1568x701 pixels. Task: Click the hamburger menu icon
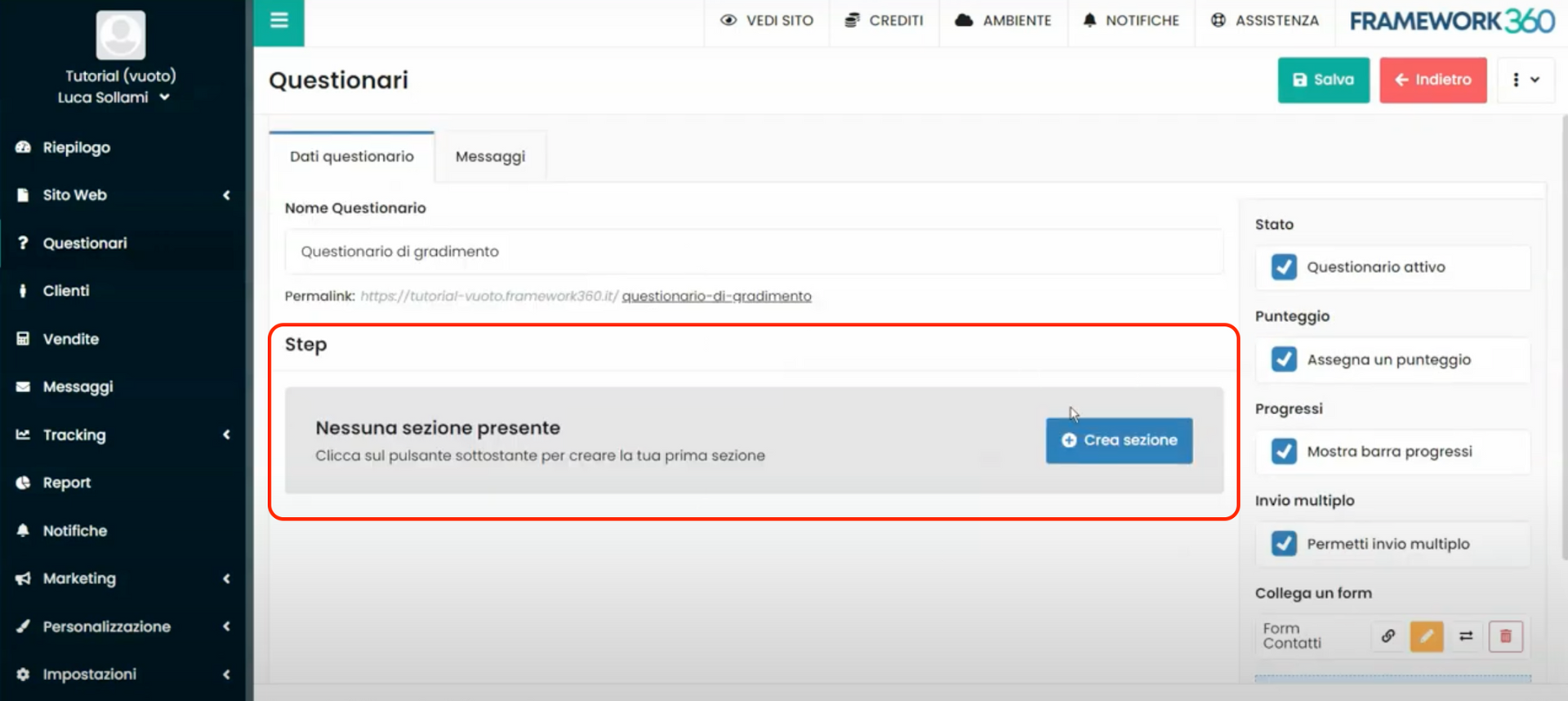pyautogui.click(x=278, y=21)
